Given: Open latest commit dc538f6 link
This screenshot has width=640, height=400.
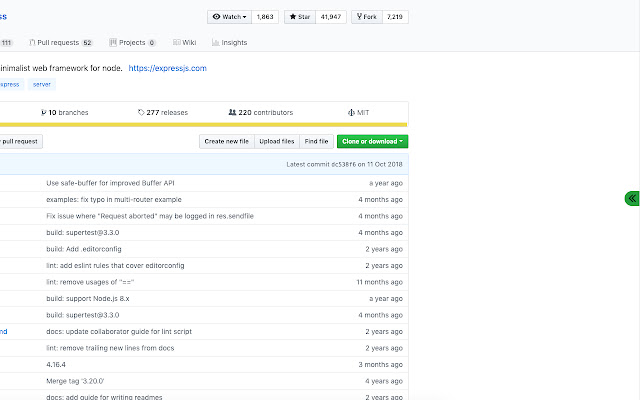Looking at the screenshot, I should point(343,164).
